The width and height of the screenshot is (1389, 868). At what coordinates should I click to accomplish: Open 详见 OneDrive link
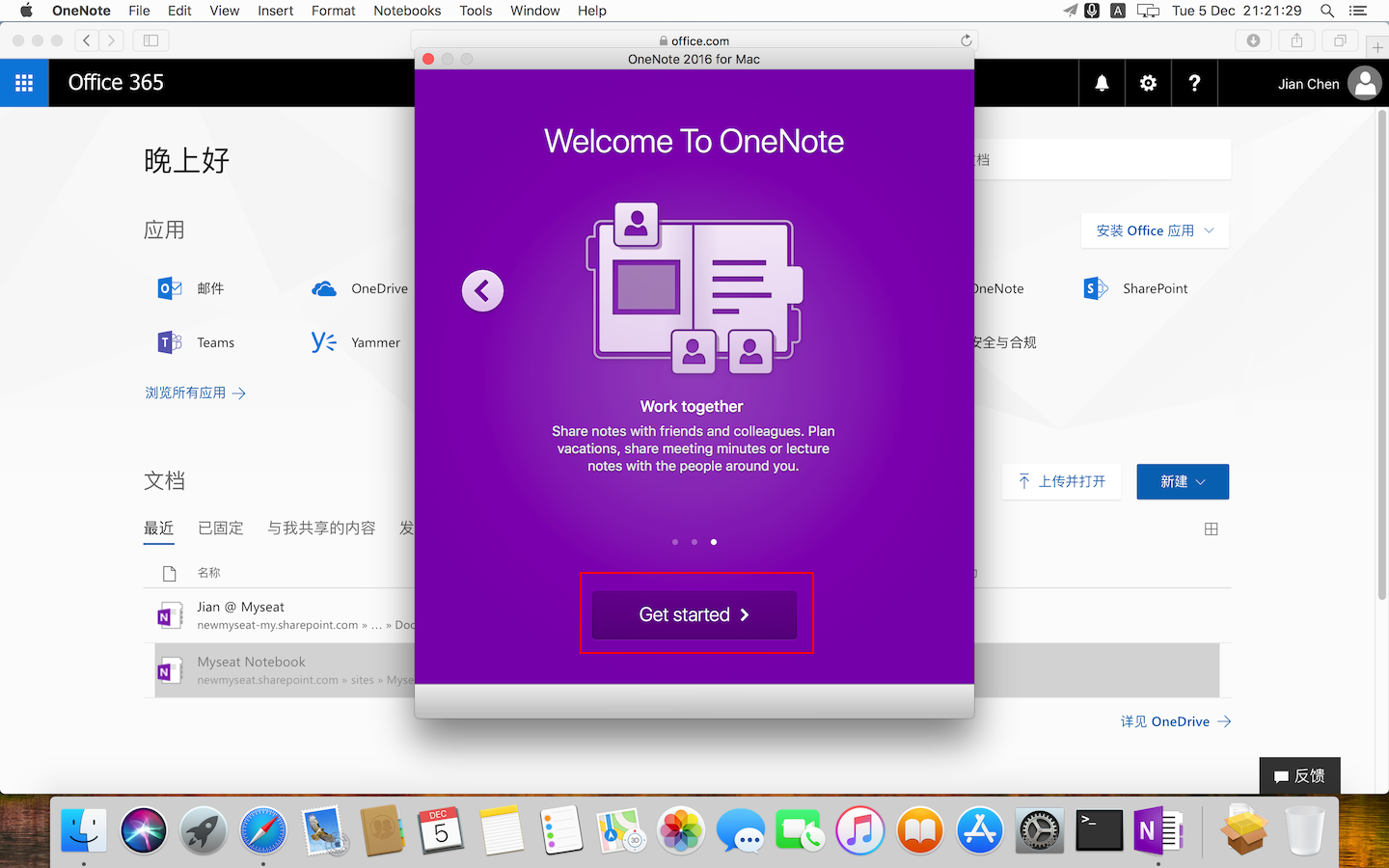point(1176,721)
